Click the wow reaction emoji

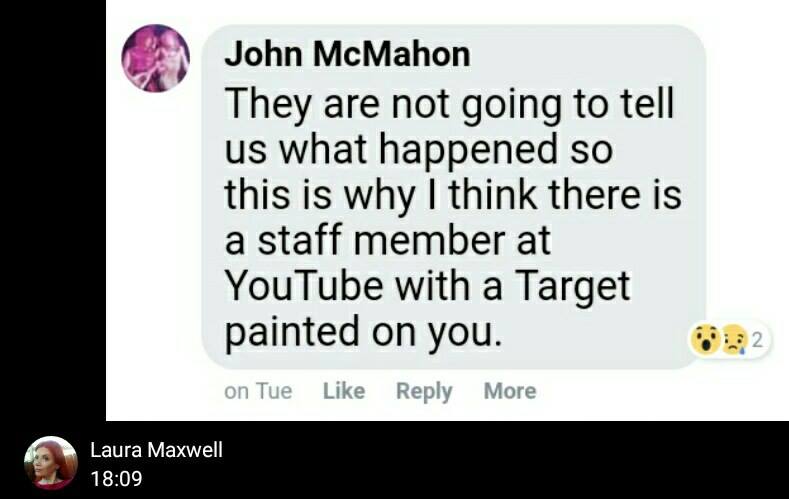tap(706, 340)
